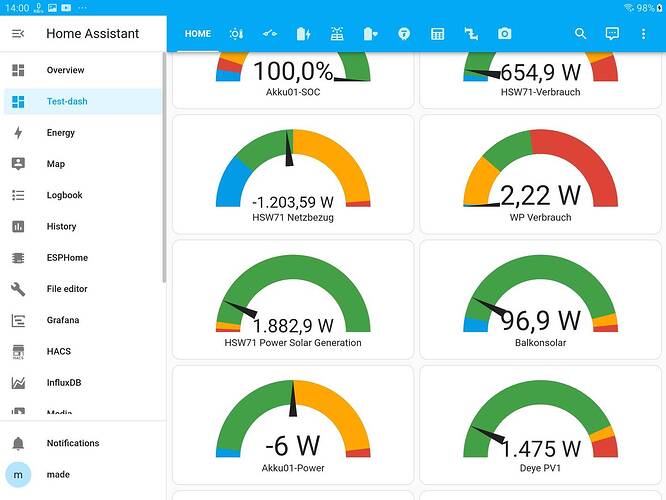
Task: Open the made user profile avatar
Action: click(18, 475)
